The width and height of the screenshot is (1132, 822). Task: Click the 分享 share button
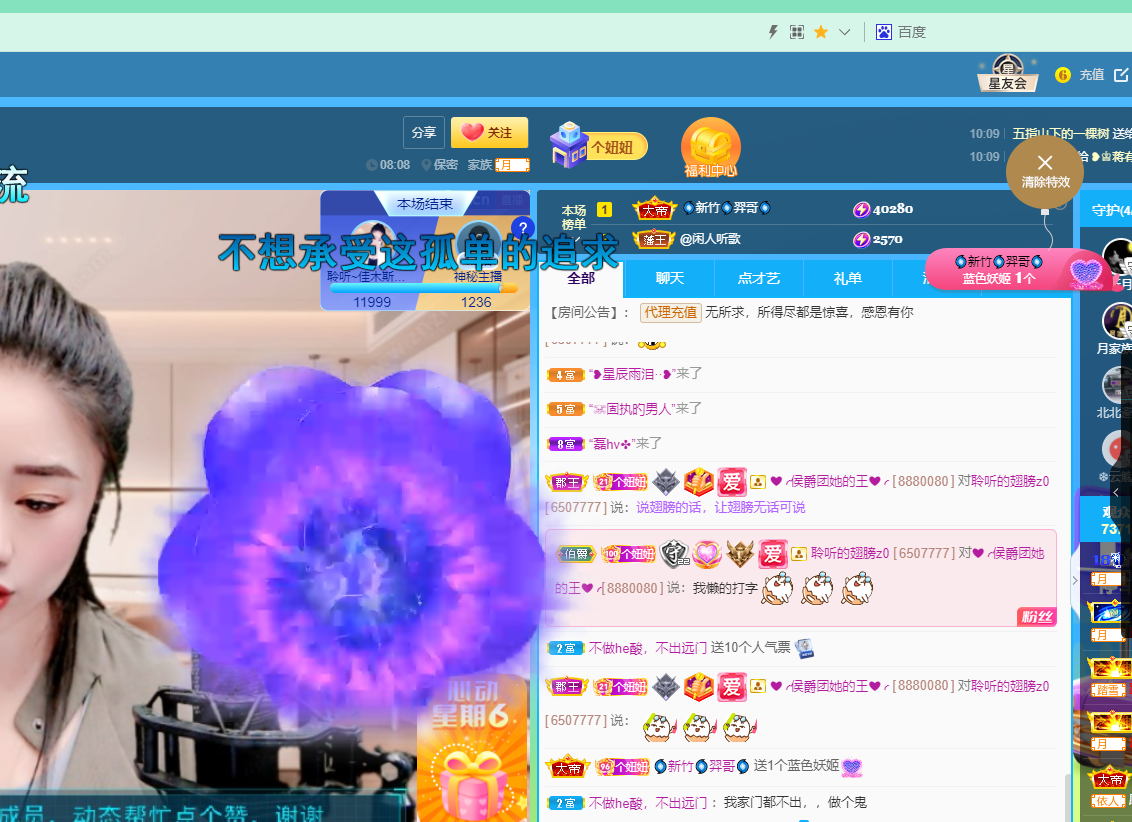tap(424, 133)
